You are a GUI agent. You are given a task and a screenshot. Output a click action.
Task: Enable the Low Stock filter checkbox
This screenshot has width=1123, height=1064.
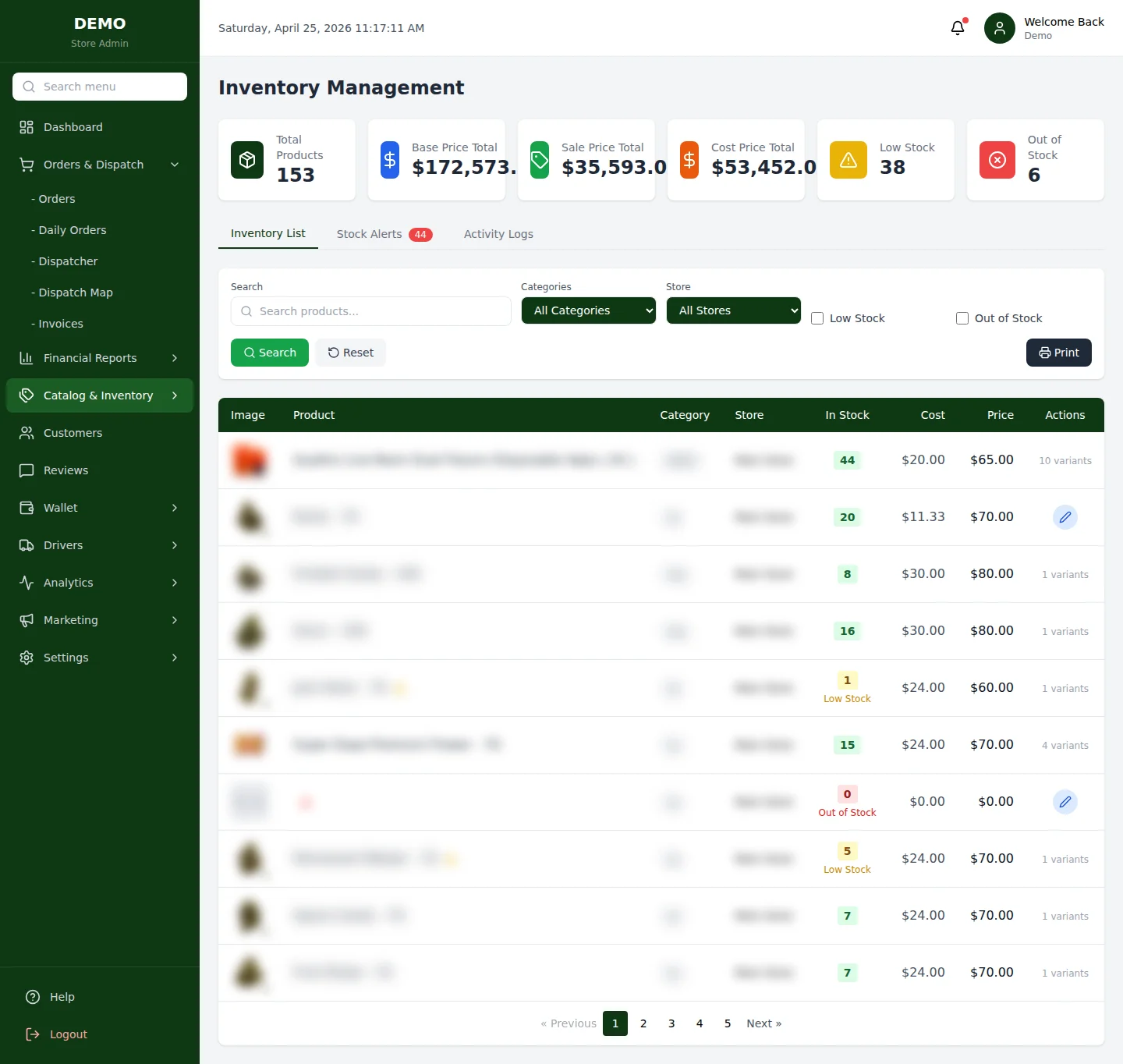pyautogui.click(x=817, y=318)
